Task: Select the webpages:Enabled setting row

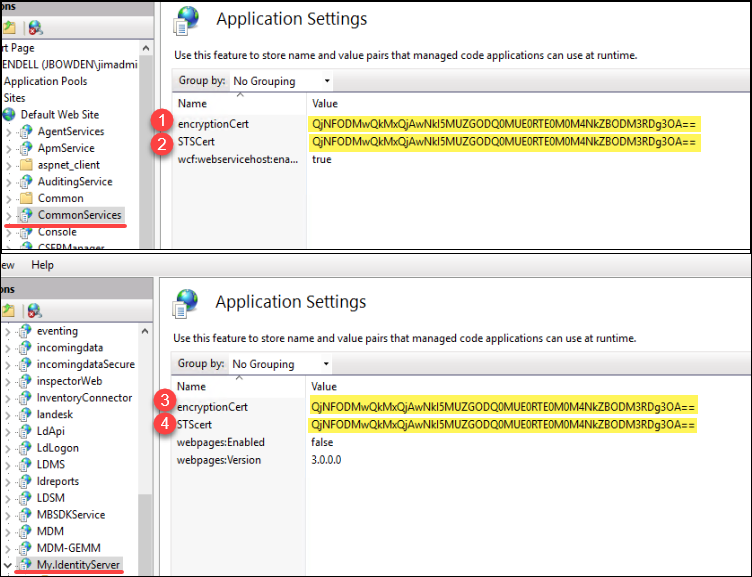Action: click(x=220, y=442)
